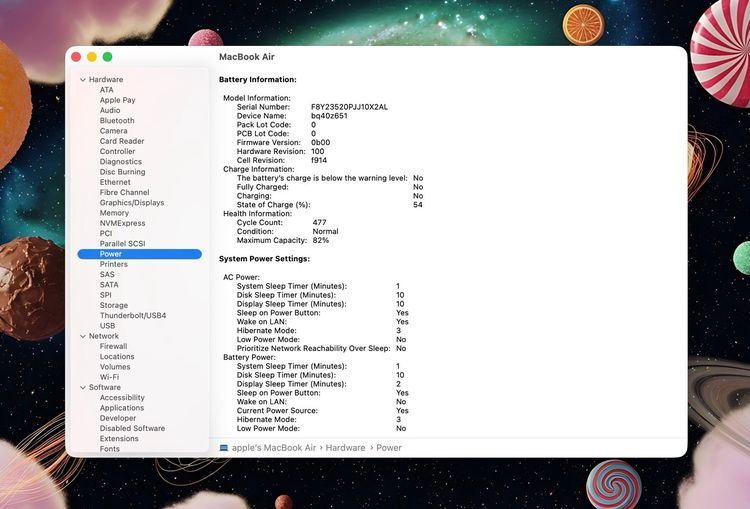The height and width of the screenshot is (509, 750).
Task: Click the device name bq40z651
Action: [x=329, y=116]
